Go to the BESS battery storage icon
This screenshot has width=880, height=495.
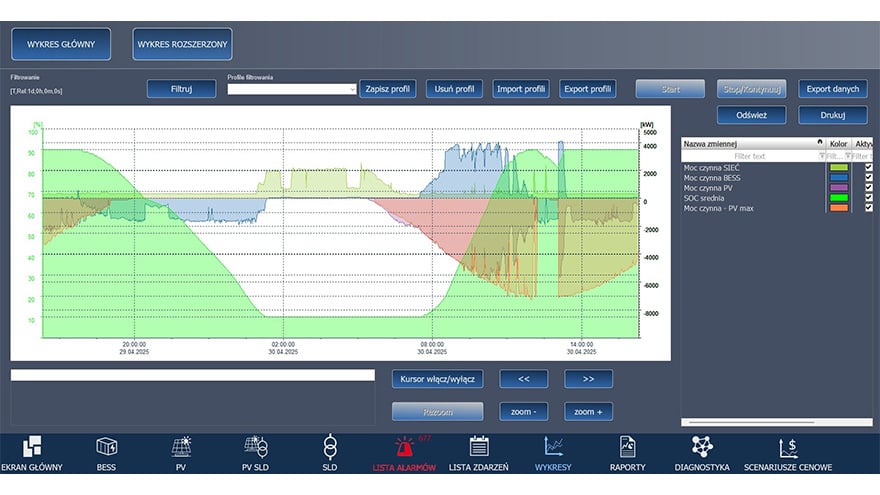107,446
